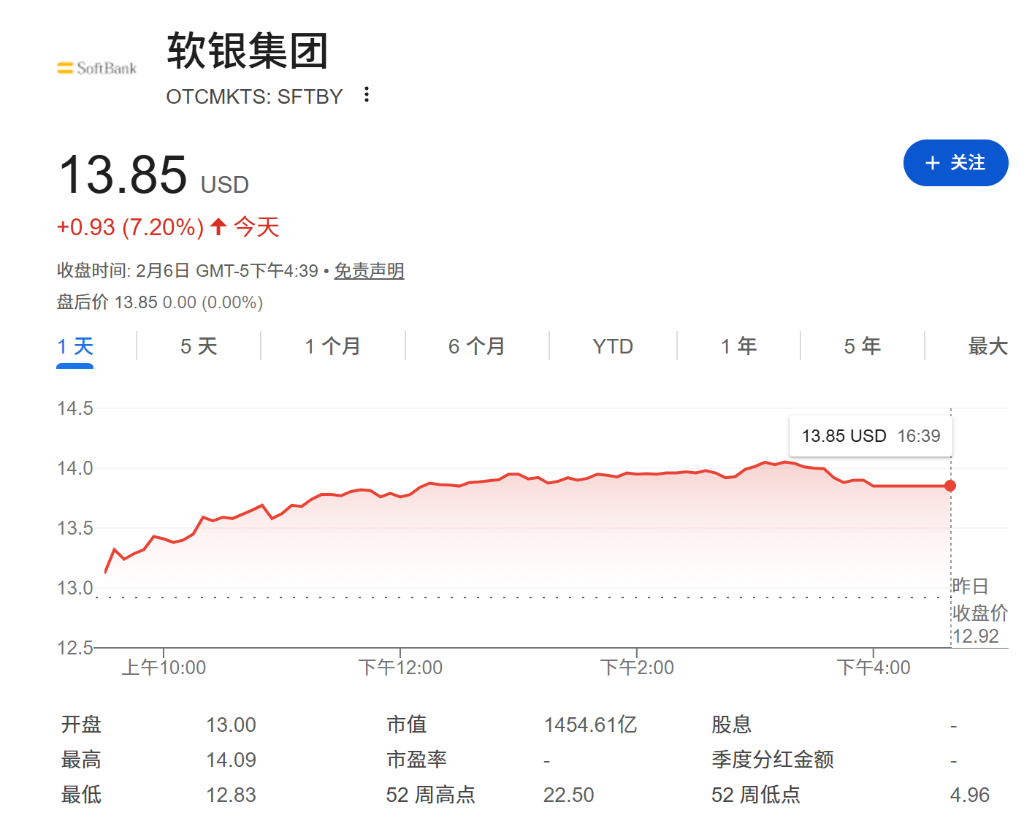Click the 下午2:00 axis label
Screen dimensions: 1024x825
pos(637,668)
